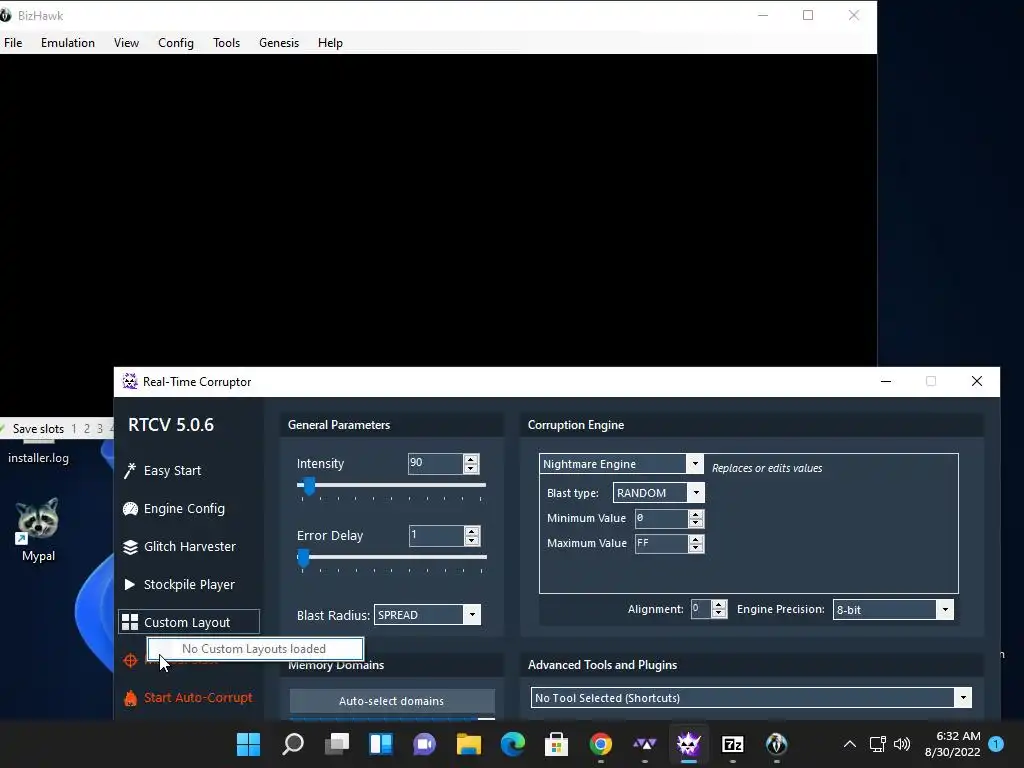Increase Minimum Value stepper

tap(696, 514)
